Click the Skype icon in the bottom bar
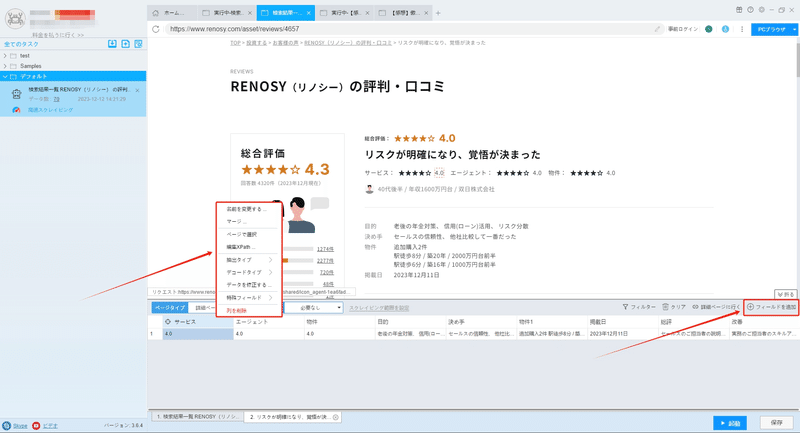This screenshot has height=433, width=800. tap(7, 425)
